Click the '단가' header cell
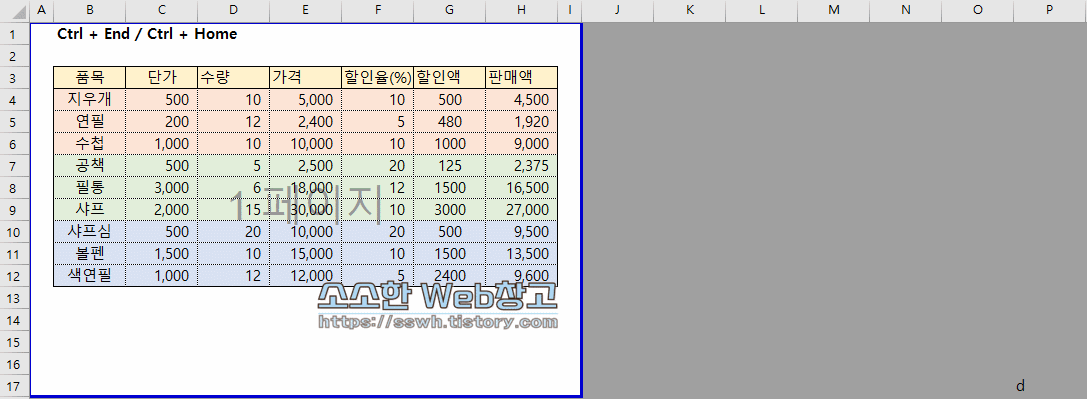1087x399 pixels. click(162, 78)
